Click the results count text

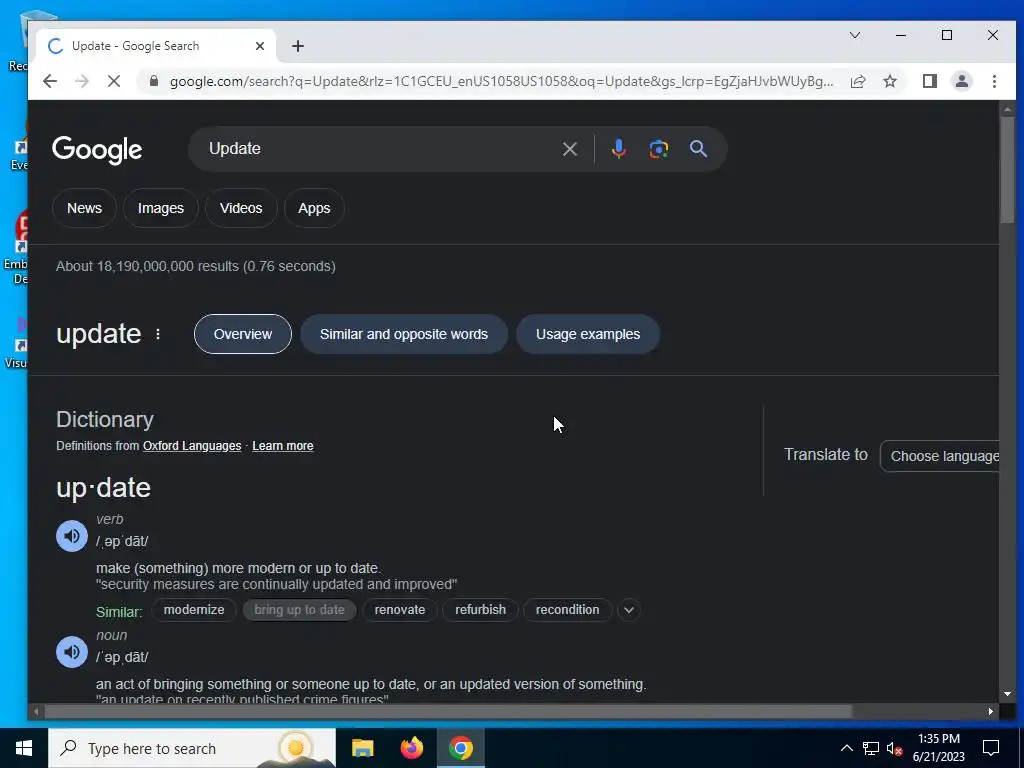tap(196, 266)
